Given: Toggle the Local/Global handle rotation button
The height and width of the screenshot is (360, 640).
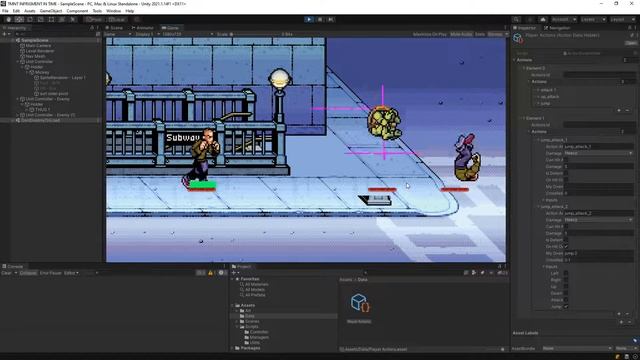Looking at the screenshot, I should 117,19.
